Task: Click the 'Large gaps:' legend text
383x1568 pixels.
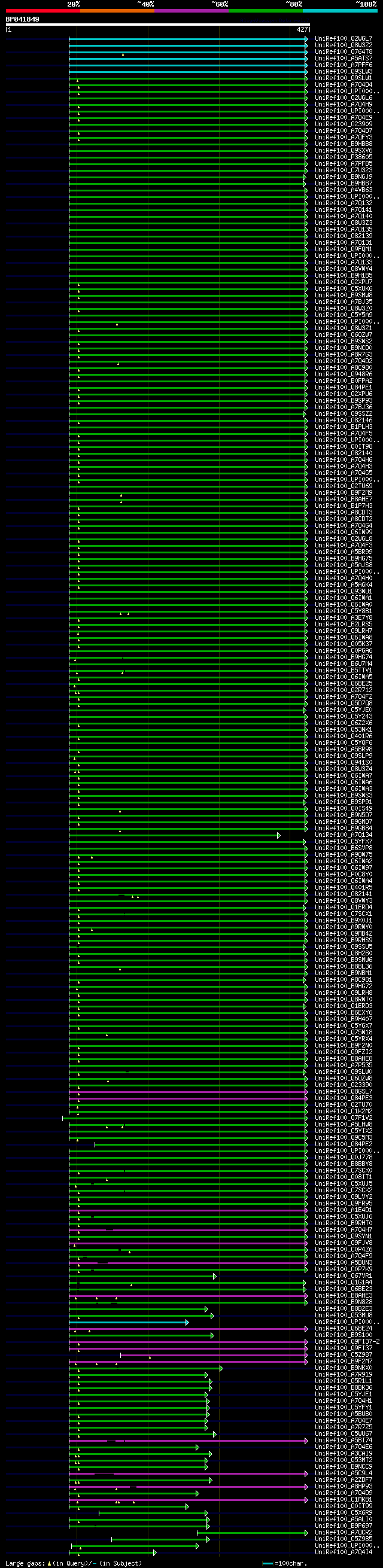Action: [x=25, y=1563]
